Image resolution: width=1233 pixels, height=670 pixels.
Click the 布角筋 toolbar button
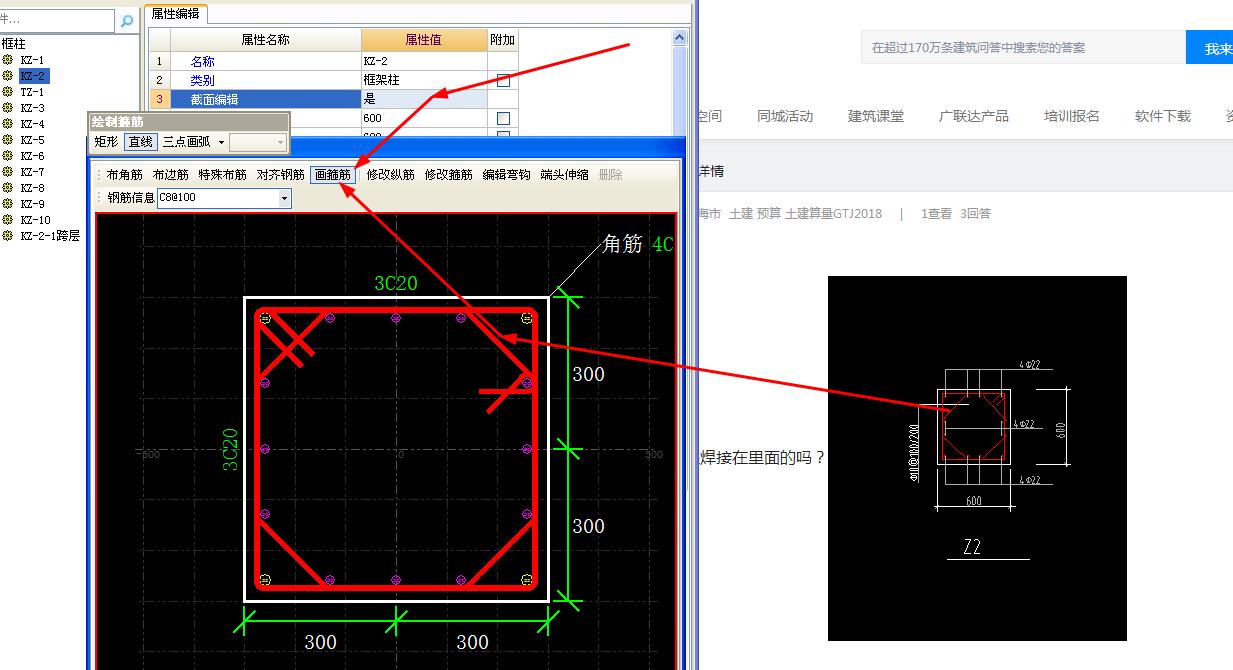click(x=125, y=174)
